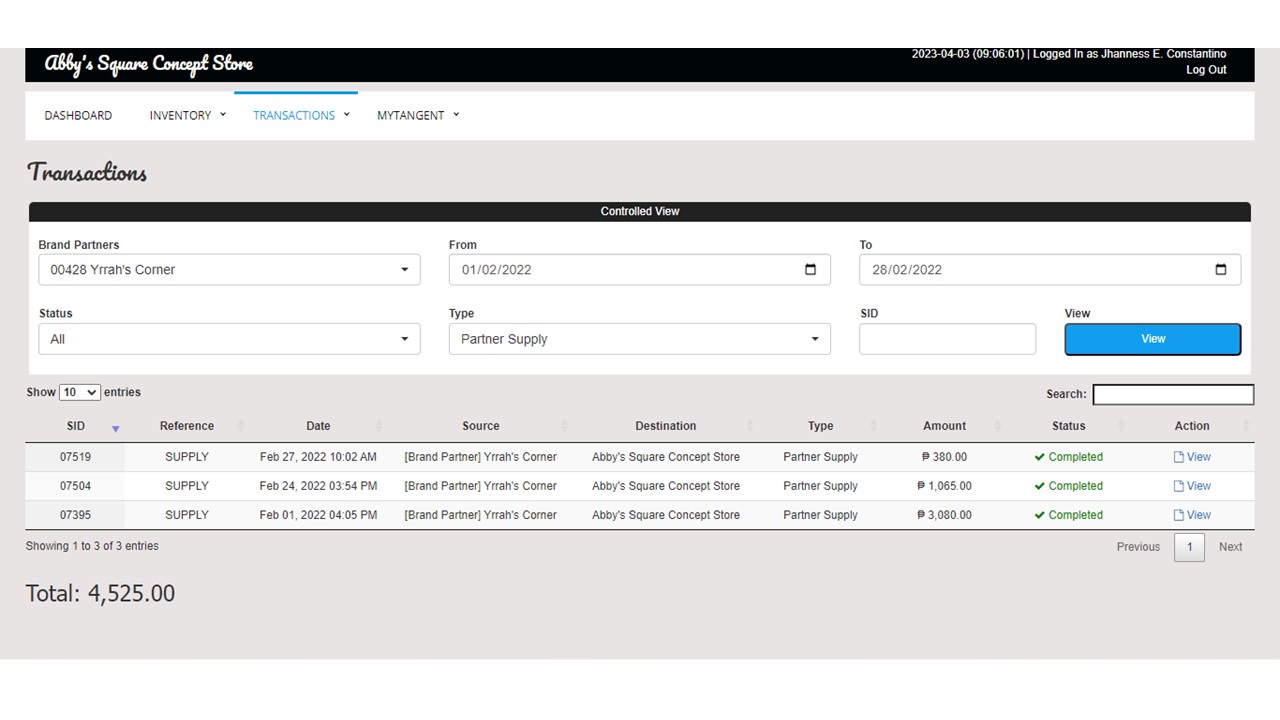This screenshot has height=720, width=1280.
Task: Go to Previous page of results
Action: pos(1138,547)
